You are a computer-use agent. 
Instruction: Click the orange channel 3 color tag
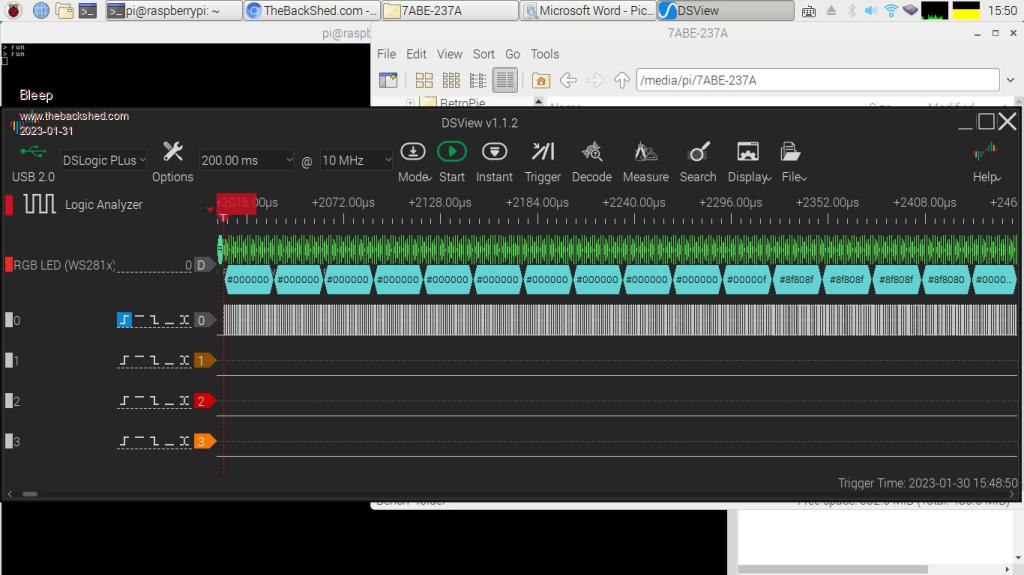[204, 441]
